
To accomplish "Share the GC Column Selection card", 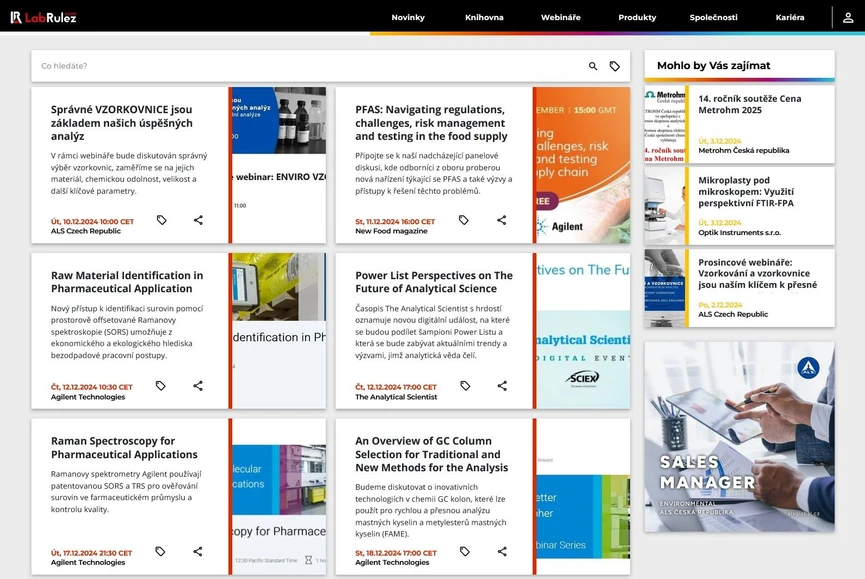I will [502, 551].
